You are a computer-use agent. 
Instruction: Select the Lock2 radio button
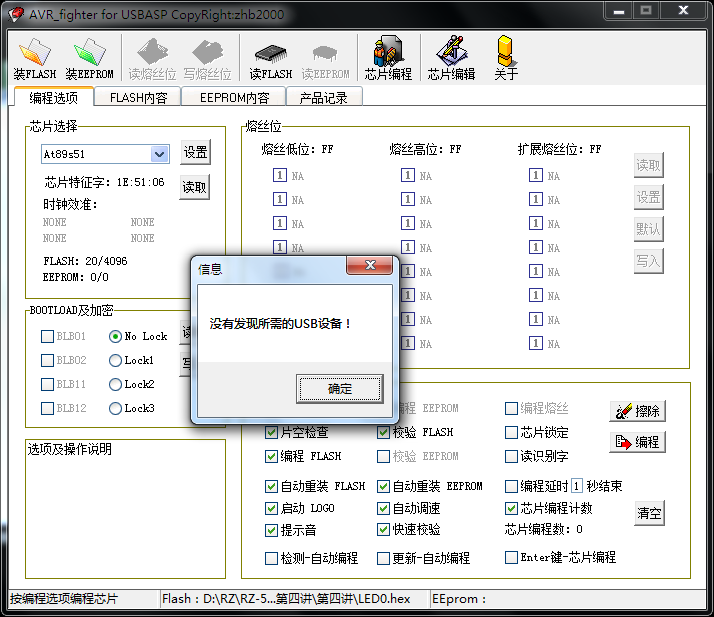(115, 384)
